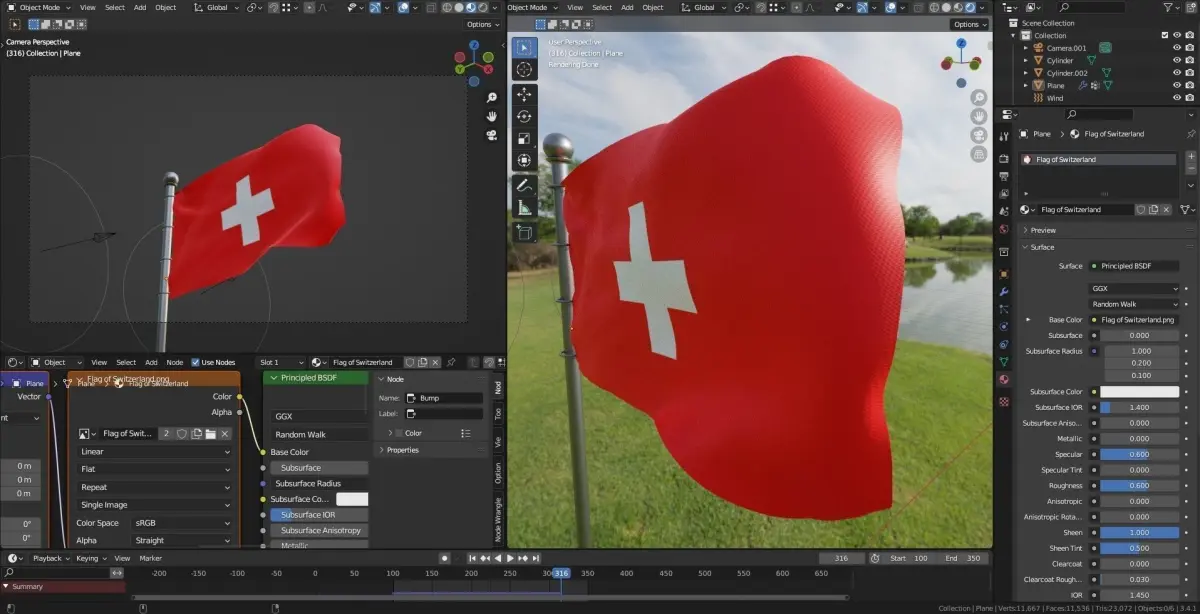The width and height of the screenshot is (1200, 614).
Task: Click the Roughness slider in Properties
Action: 1139,485
